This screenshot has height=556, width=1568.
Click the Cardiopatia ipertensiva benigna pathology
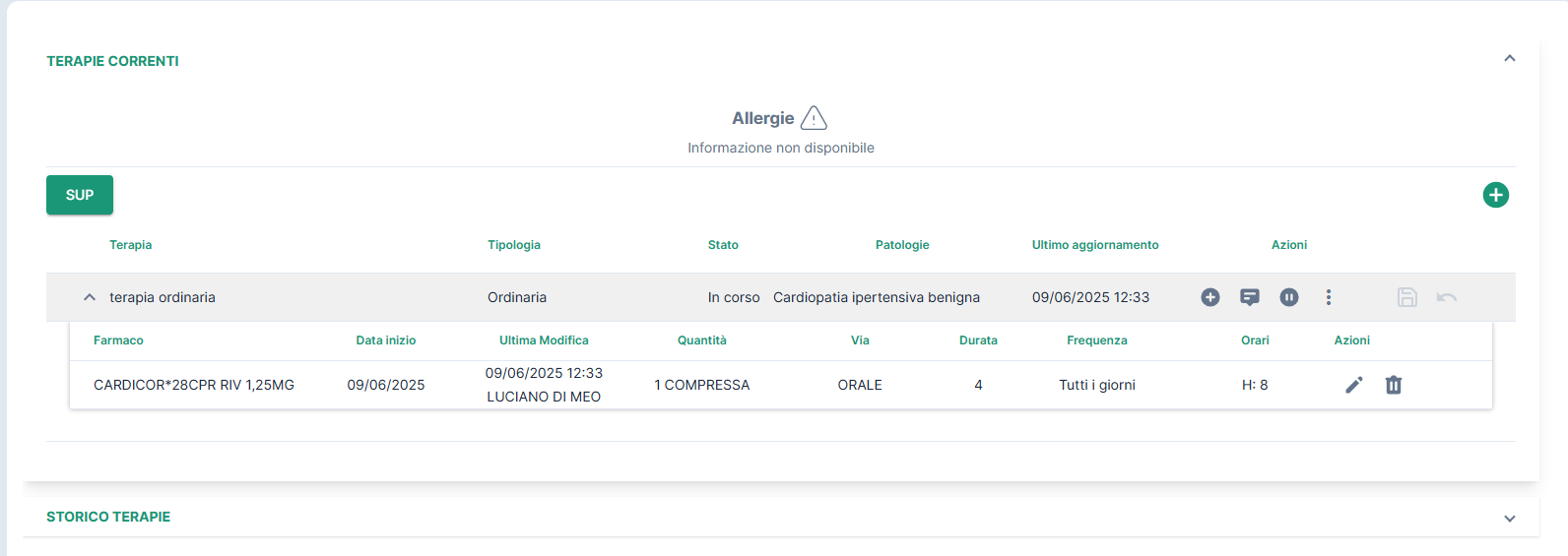(877, 297)
